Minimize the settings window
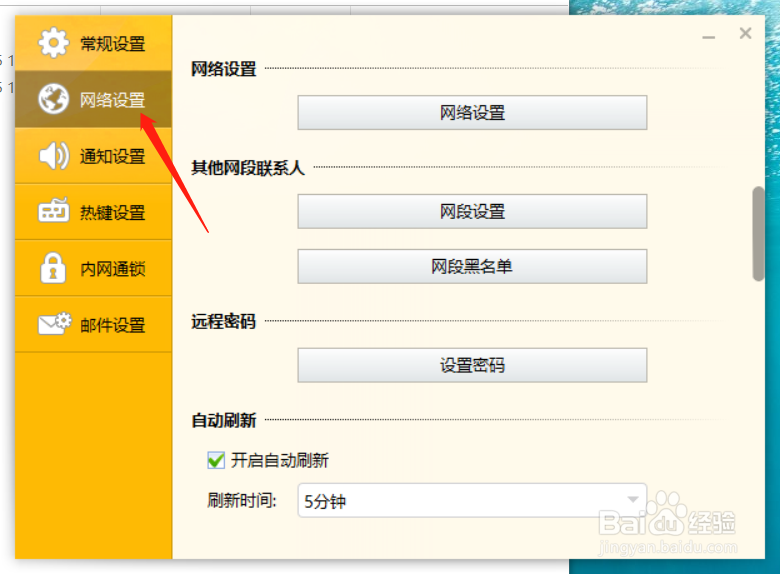Image resolution: width=780 pixels, height=574 pixels. click(x=708, y=37)
